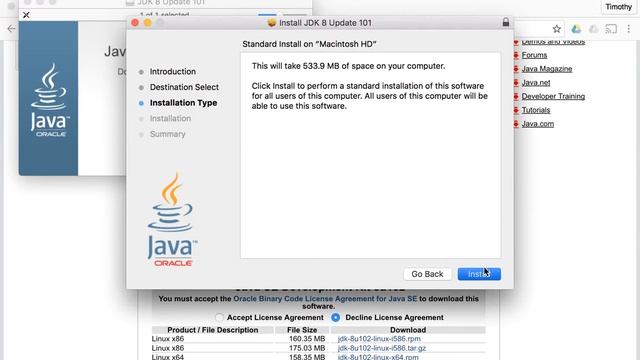Download jdk-8u102-linux-i586.tar.gz
The width and height of the screenshot is (640, 360).
pyautogui.click(x=382, y=348)
